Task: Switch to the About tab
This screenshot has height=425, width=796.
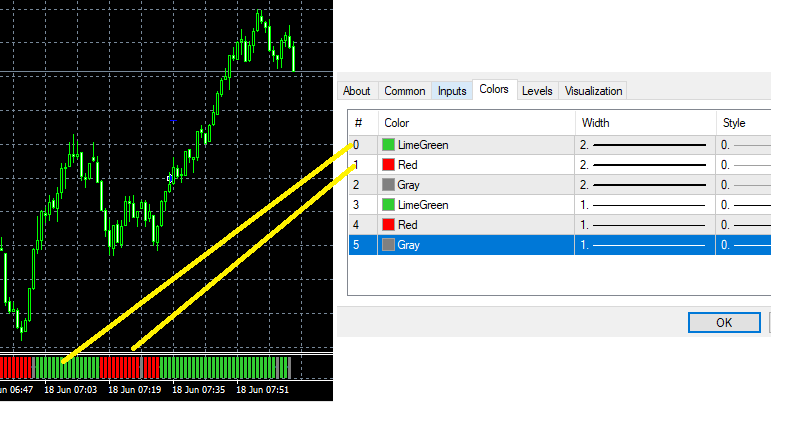Action: coord(357,91)
